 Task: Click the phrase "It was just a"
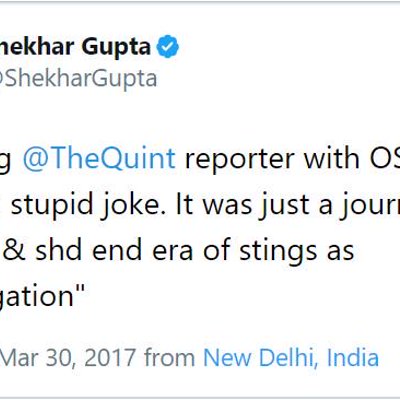tap(254, 205)
